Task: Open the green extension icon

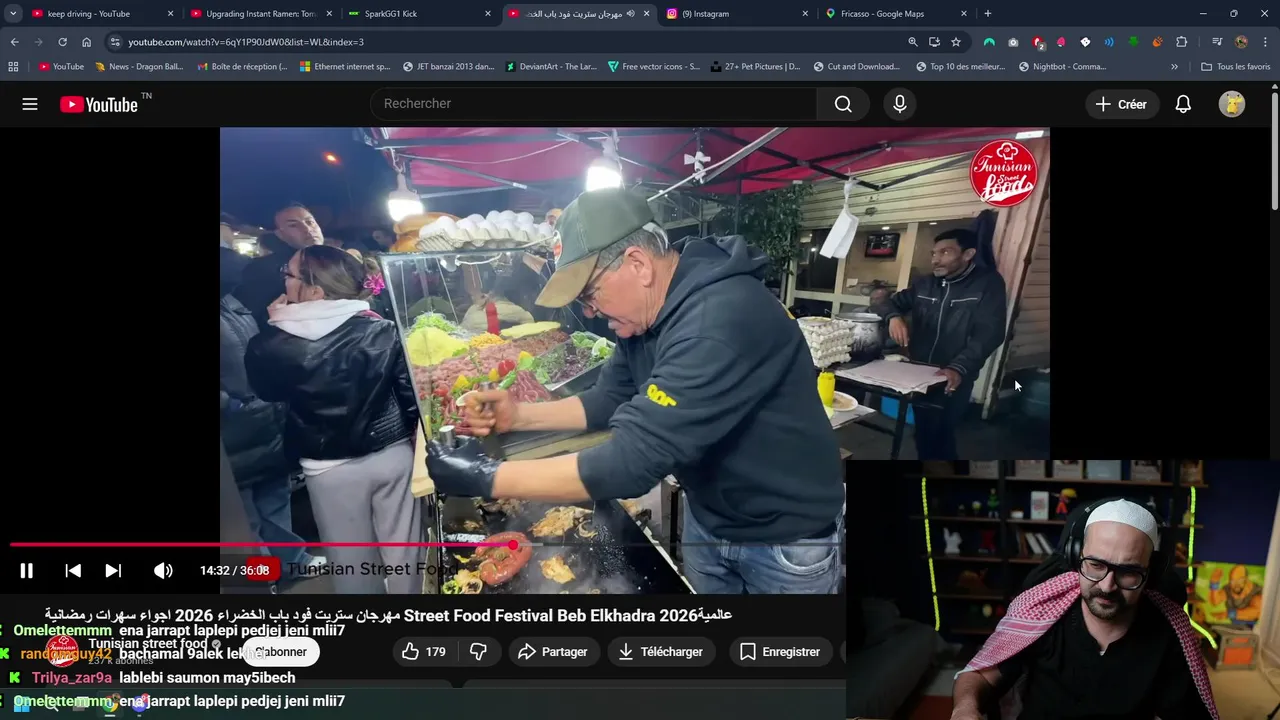Action: click(1133, 42)
